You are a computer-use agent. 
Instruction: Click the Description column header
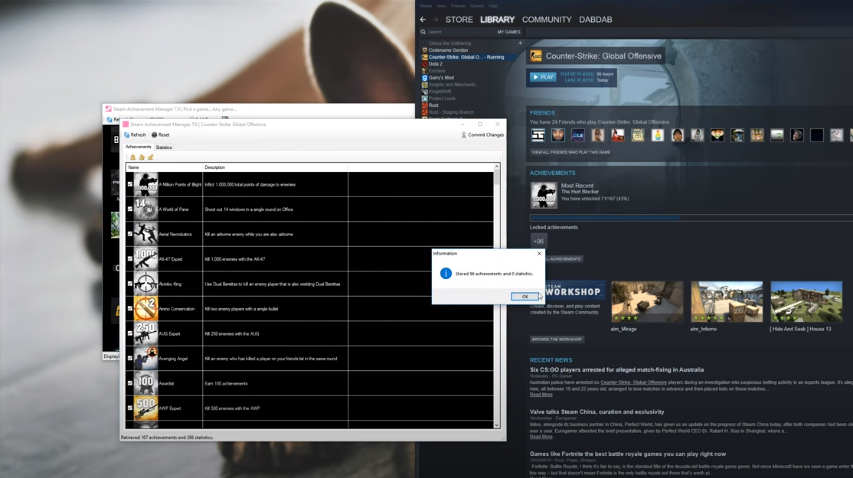pos(275,167)
